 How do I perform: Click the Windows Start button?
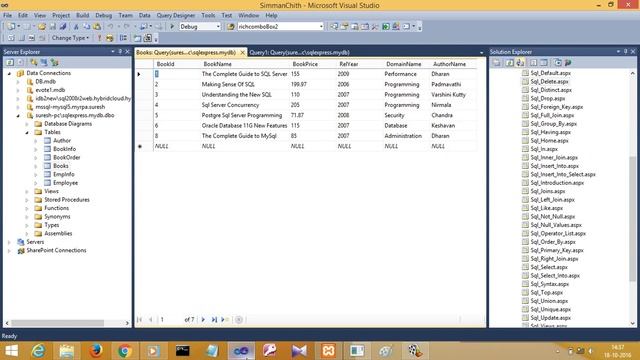click(11, 351)
